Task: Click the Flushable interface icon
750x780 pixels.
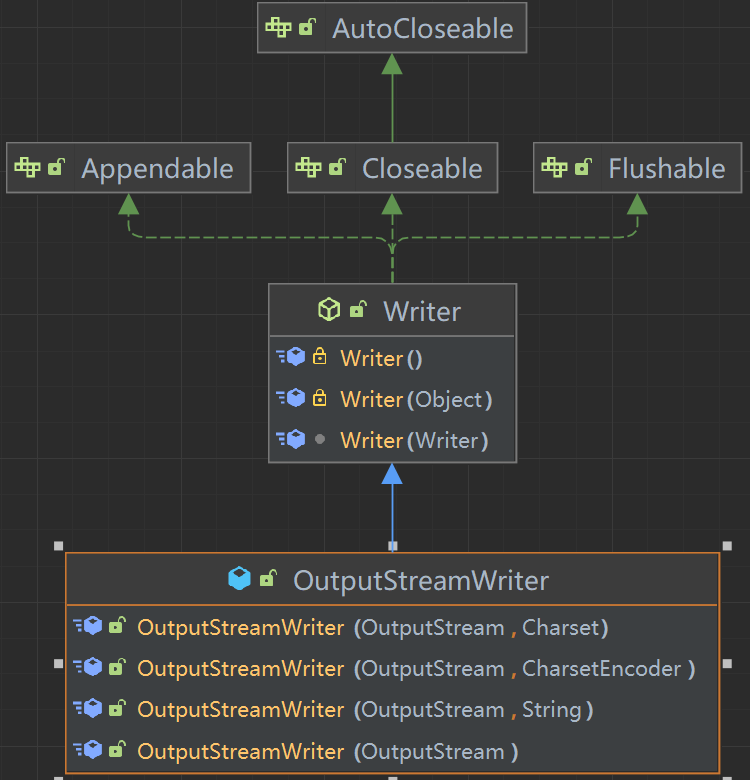Action: [x=555, y=168]
